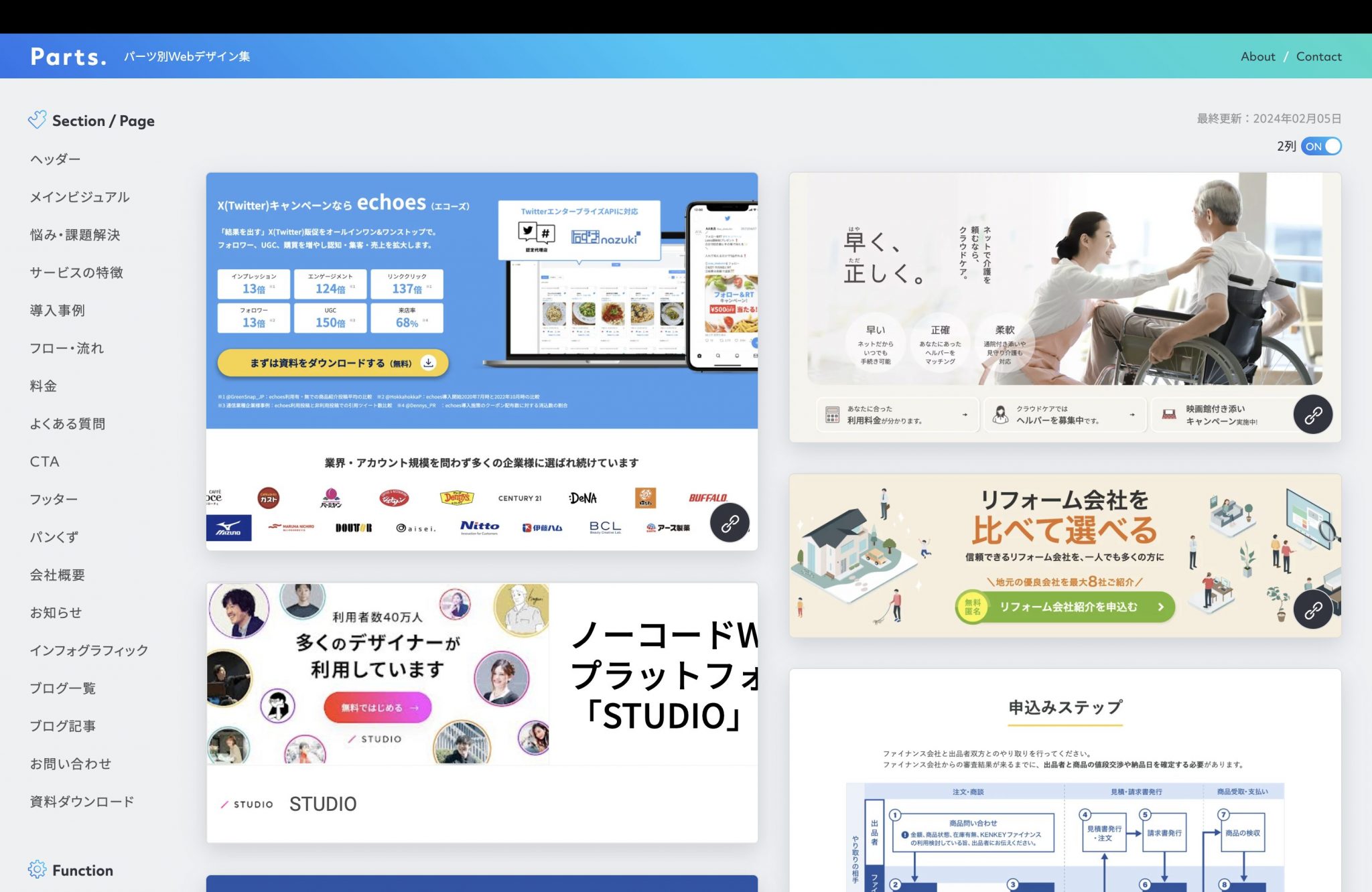Click the link icon on the リフォーム会社 card
This screenshot has height=892, width=1372.
coord(1312,610)
